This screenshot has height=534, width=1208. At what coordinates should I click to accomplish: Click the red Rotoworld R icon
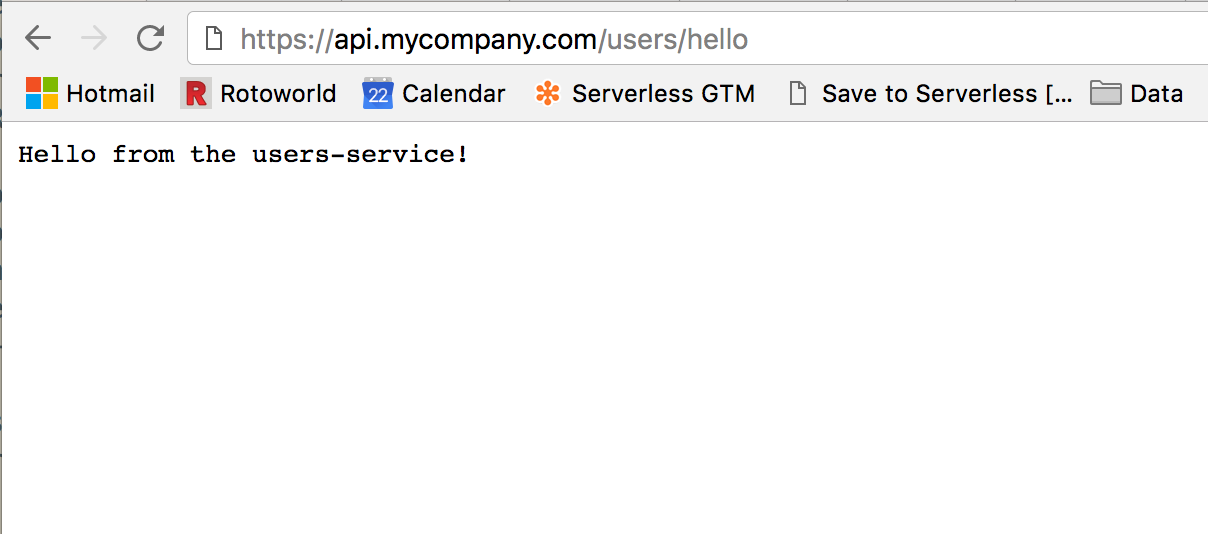coord(196,94)
